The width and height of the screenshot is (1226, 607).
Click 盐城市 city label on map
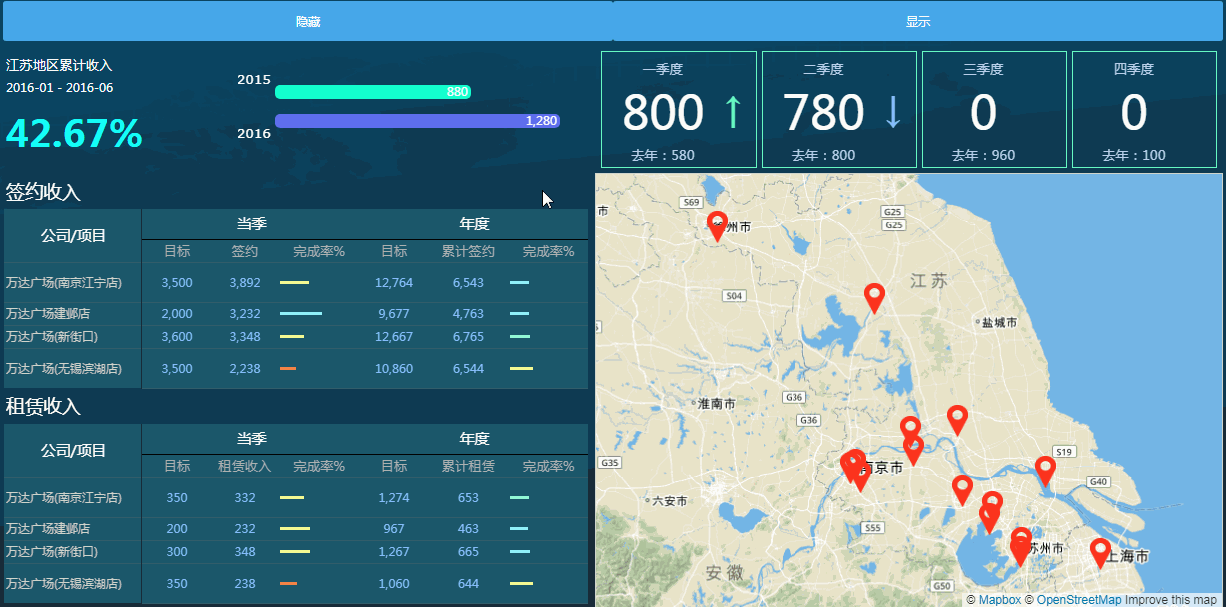click(x=999, y=322)
